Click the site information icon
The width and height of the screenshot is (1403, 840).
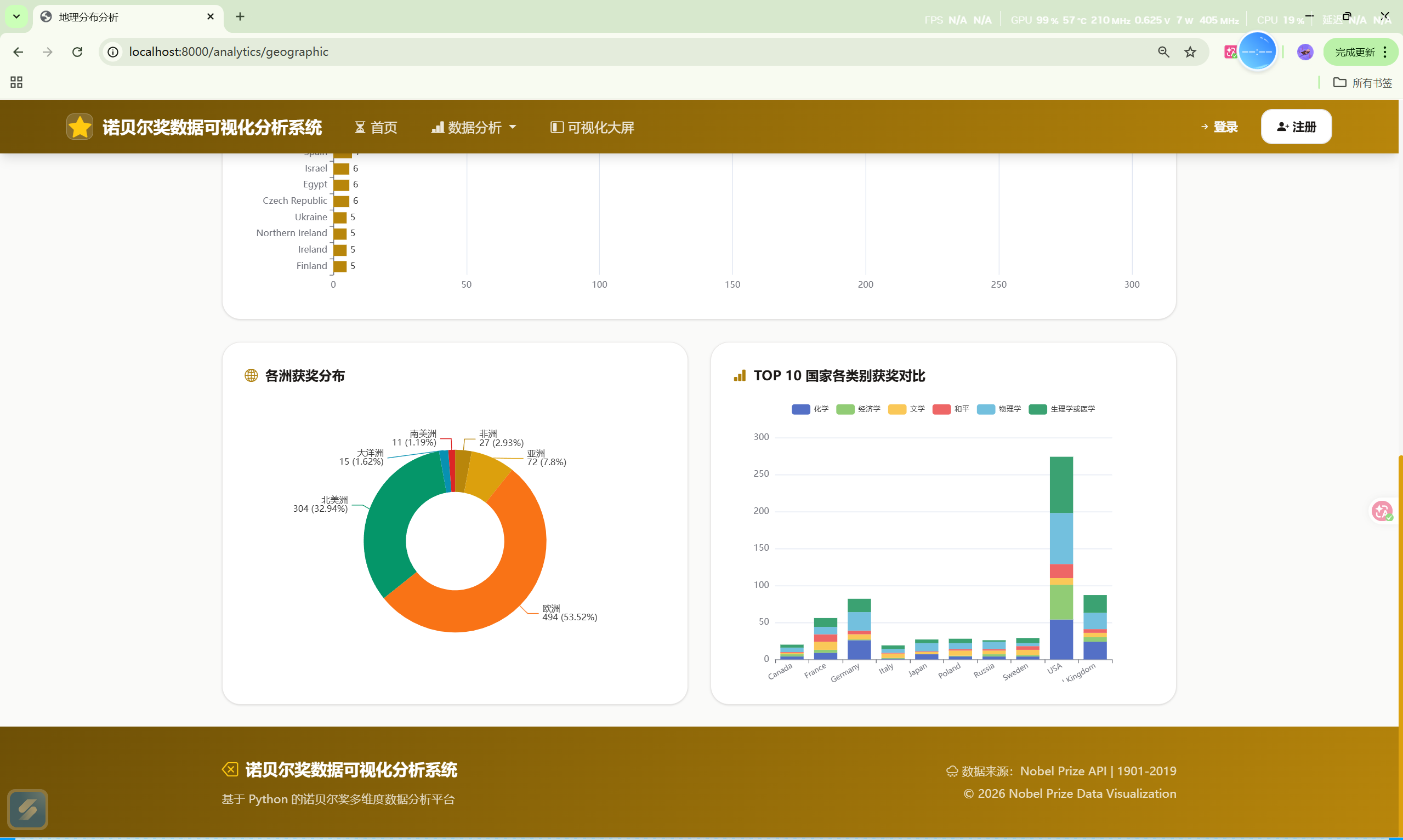point(113,52)
